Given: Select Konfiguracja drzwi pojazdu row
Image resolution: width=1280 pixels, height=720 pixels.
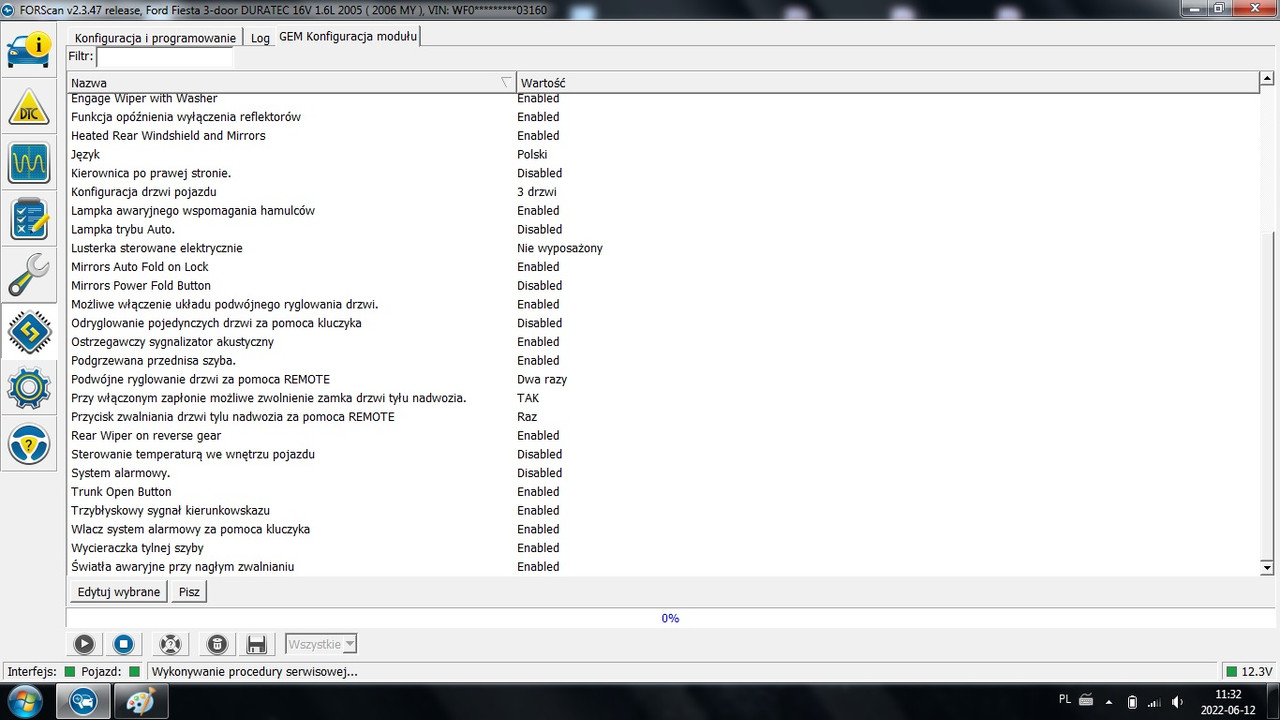Looking at the screenshot, I should [x=663, y=192].
